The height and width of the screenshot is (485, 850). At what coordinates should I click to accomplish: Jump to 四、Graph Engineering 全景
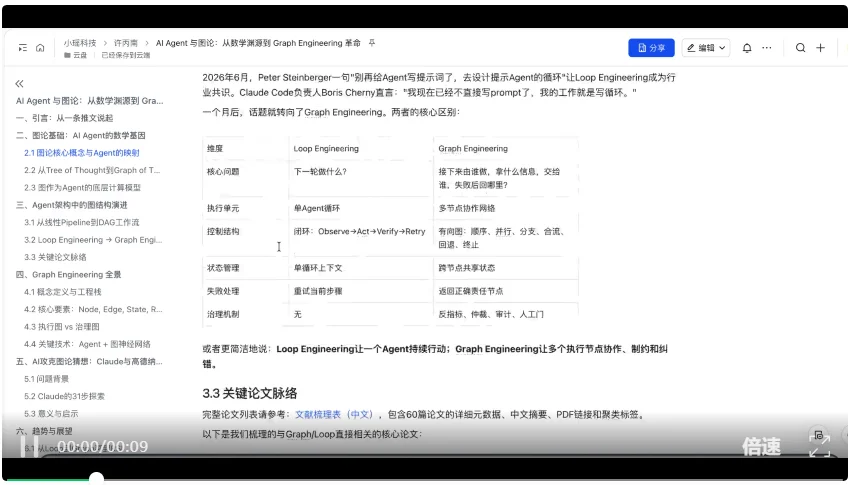[x=69, y=274]
